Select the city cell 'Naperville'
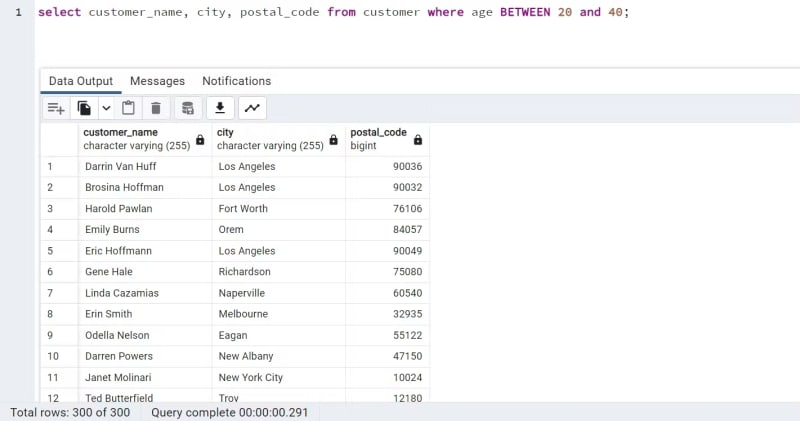This screenshot has height=421, width=800. (279, 293)
